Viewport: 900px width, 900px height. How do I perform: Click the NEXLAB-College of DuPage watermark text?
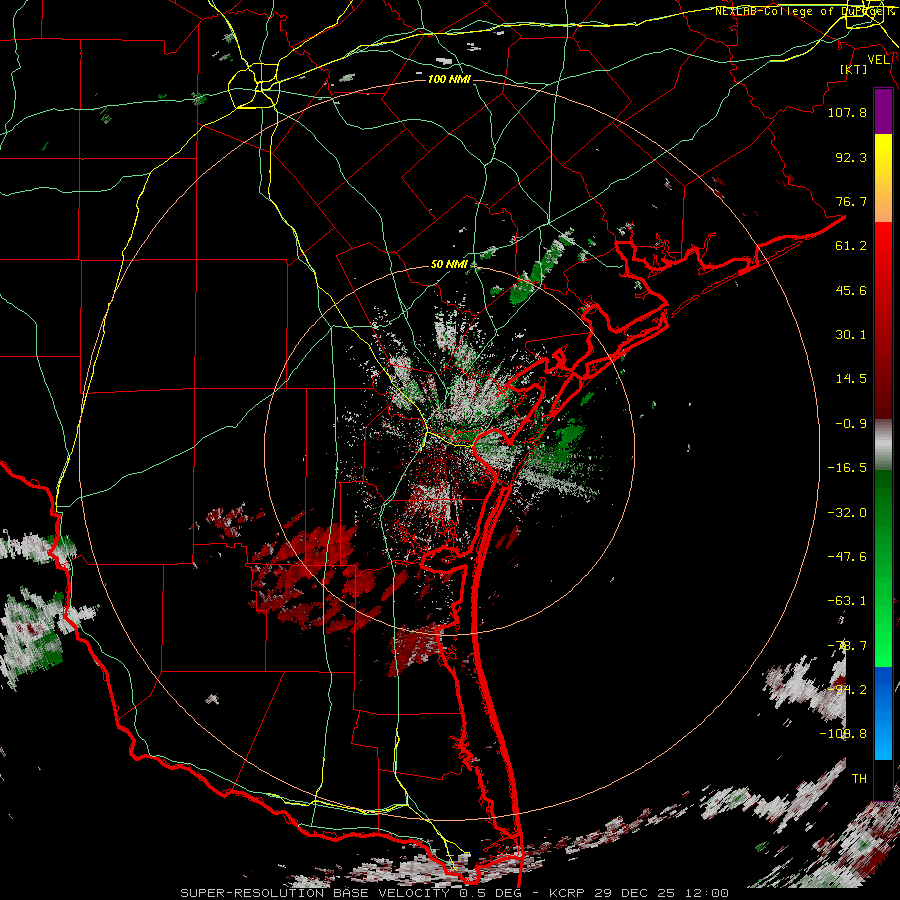pos(804,11)
